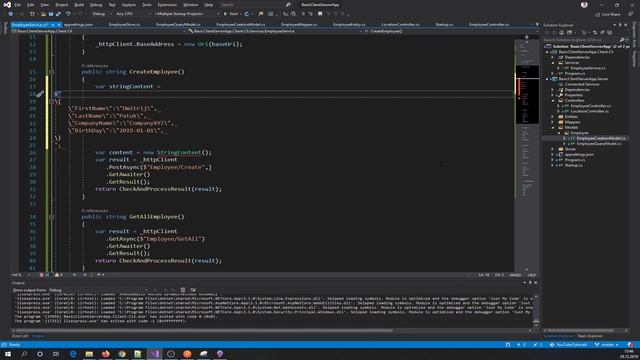
Task: Focus the Visual Studio search box
Action: click(x=255, y=5)
